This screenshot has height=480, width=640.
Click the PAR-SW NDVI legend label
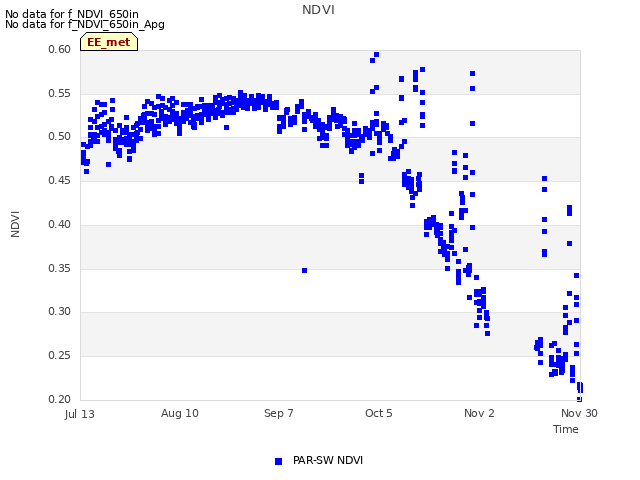coord(328,460)
